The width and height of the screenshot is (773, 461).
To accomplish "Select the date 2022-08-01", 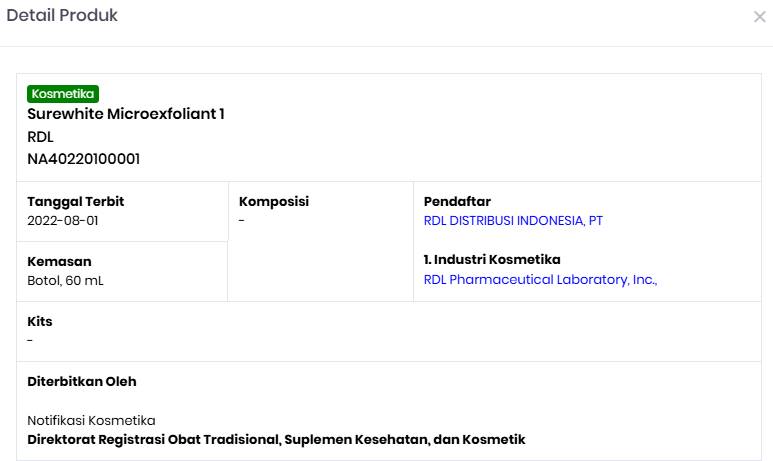I will pos(63,221).
